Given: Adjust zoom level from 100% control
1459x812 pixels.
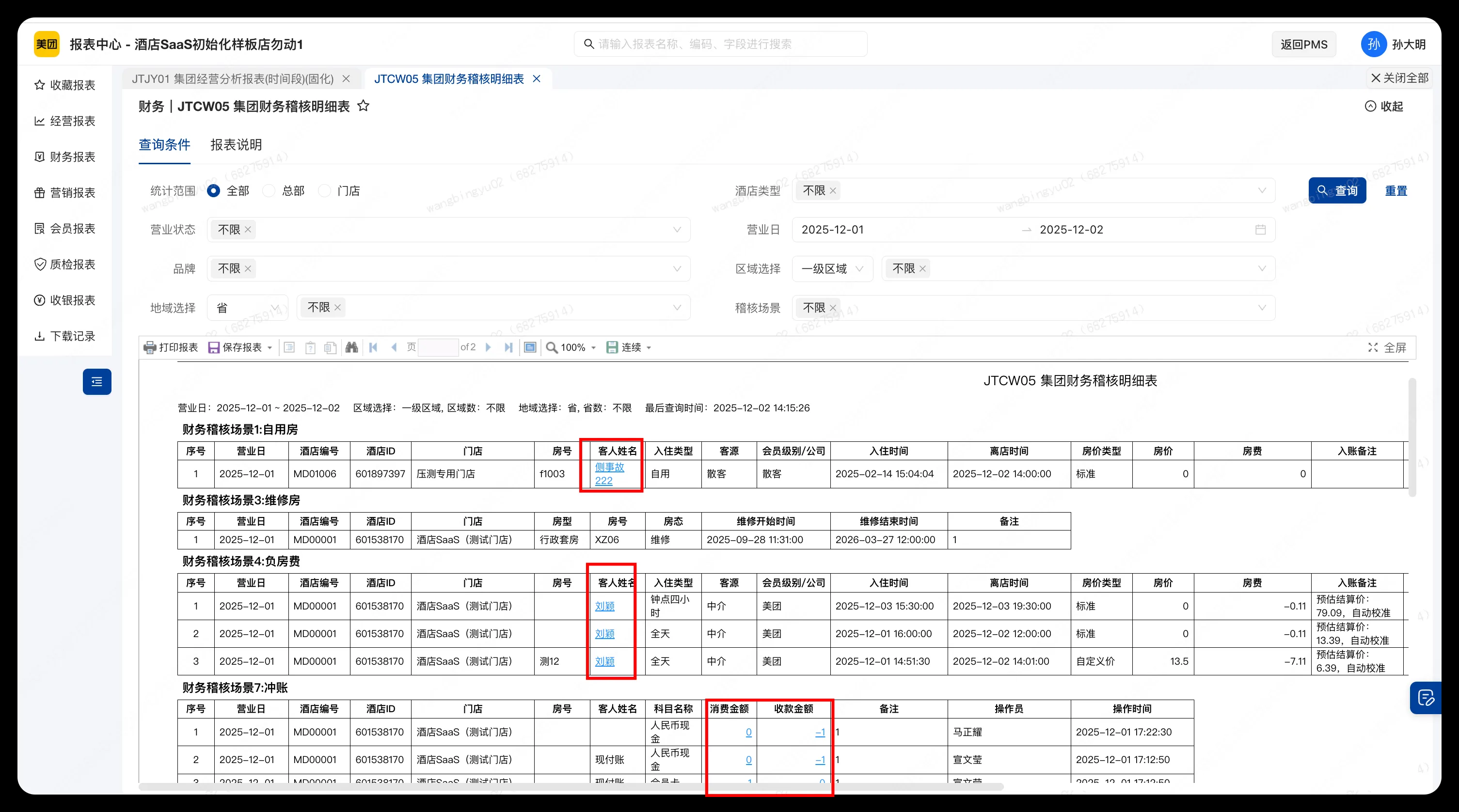Looking at the screenshot, I should [x=572, y=347].
